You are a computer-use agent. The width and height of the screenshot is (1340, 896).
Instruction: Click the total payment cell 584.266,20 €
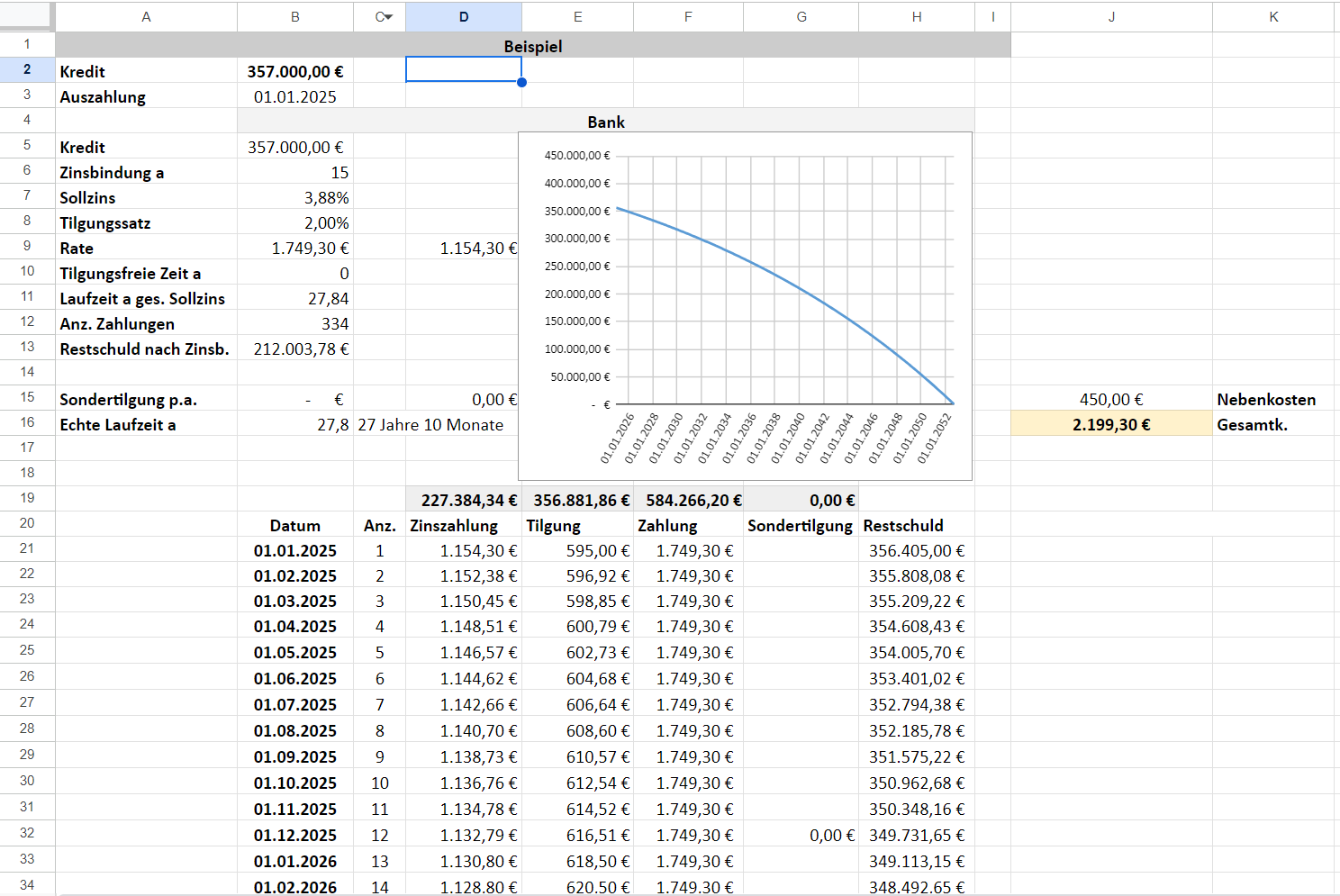click(x=688, y=500)
